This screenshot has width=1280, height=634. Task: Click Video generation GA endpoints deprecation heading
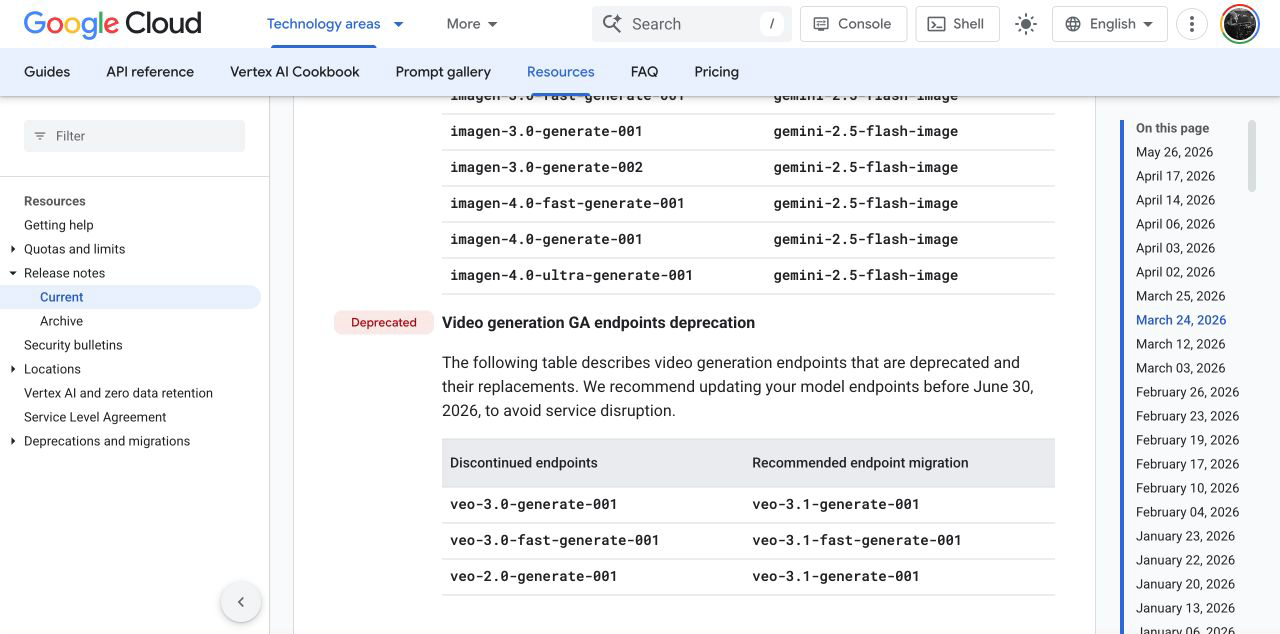598,322
